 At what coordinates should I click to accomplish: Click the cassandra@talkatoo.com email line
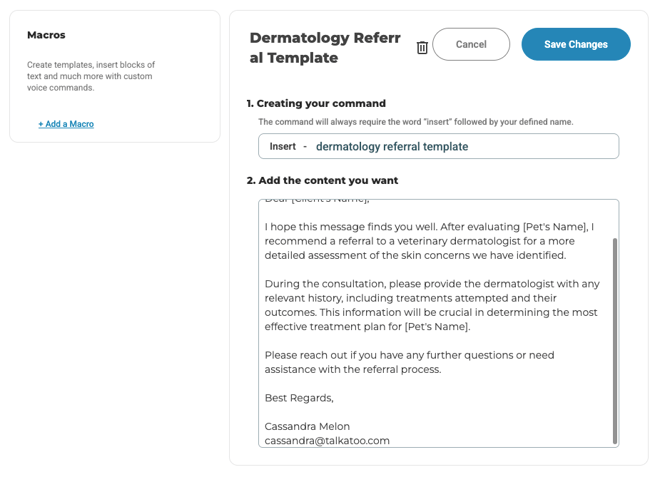(x=327, y=440)
